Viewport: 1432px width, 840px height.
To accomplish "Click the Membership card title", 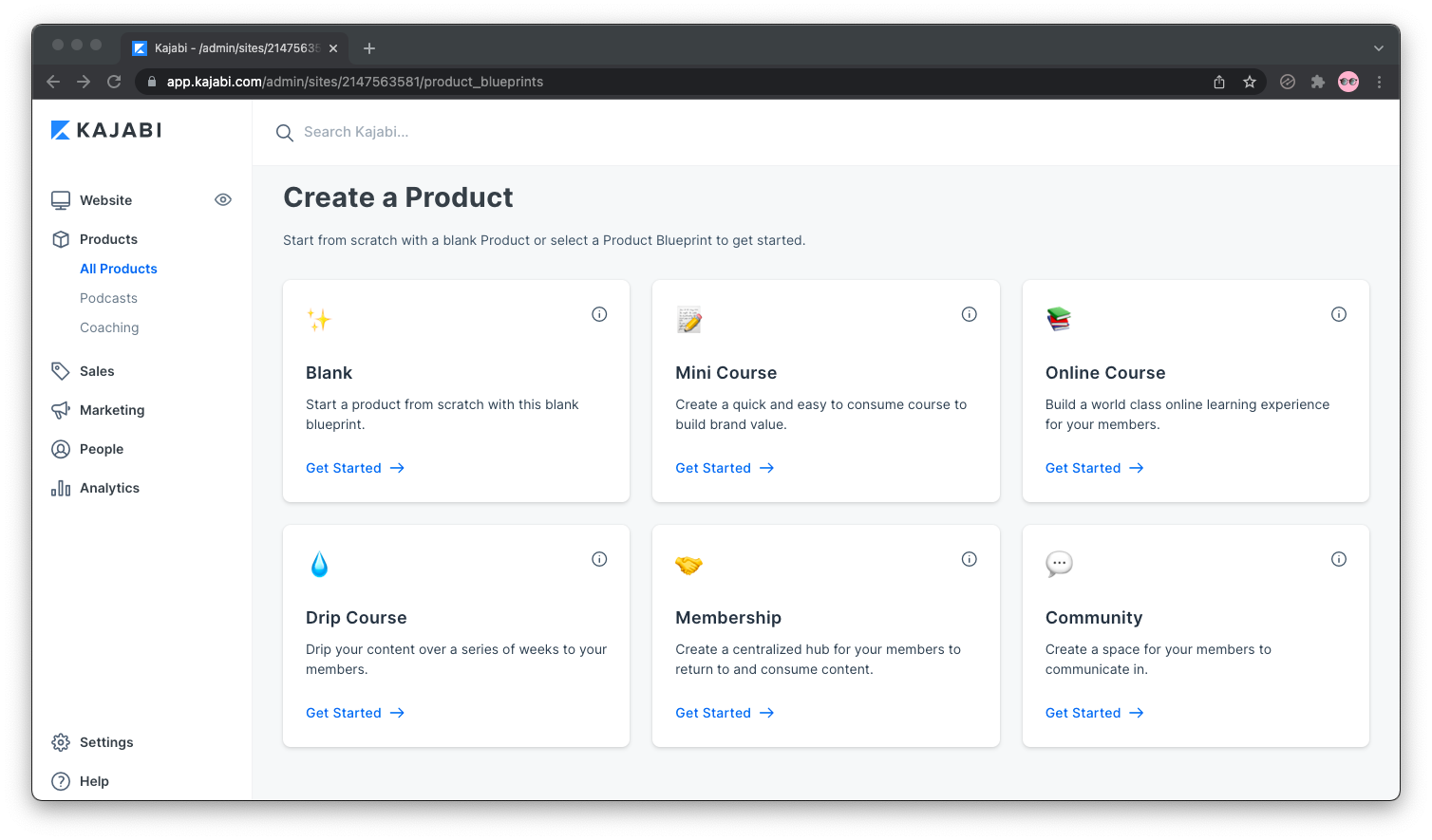I will pyautogui.click(x=728, y=618).
